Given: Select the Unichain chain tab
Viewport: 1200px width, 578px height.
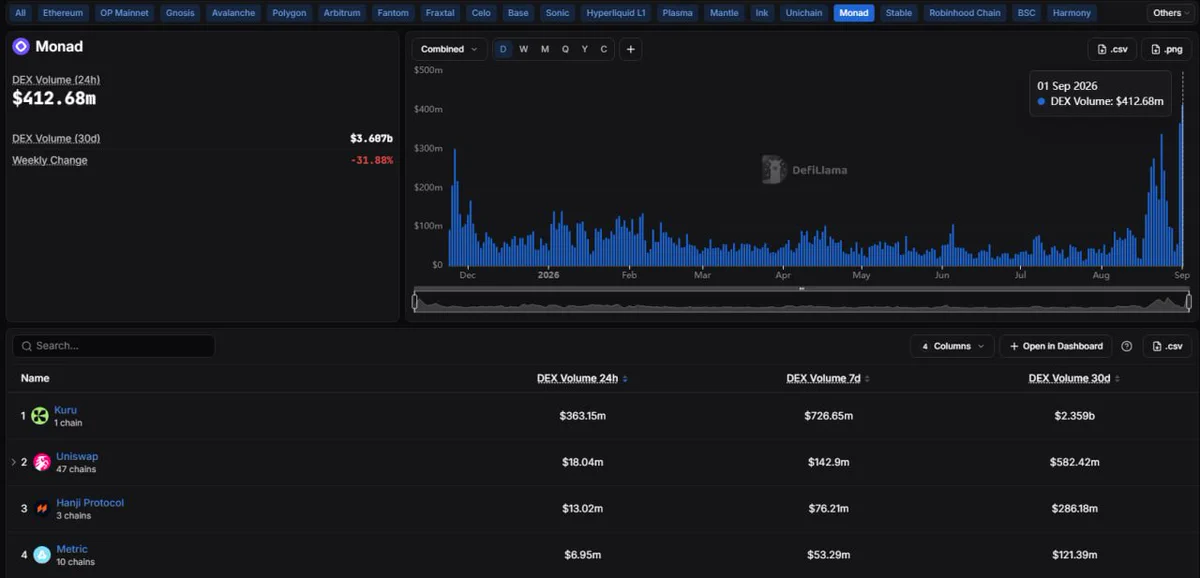Looking at the screenshot, I should coord(805,13).
